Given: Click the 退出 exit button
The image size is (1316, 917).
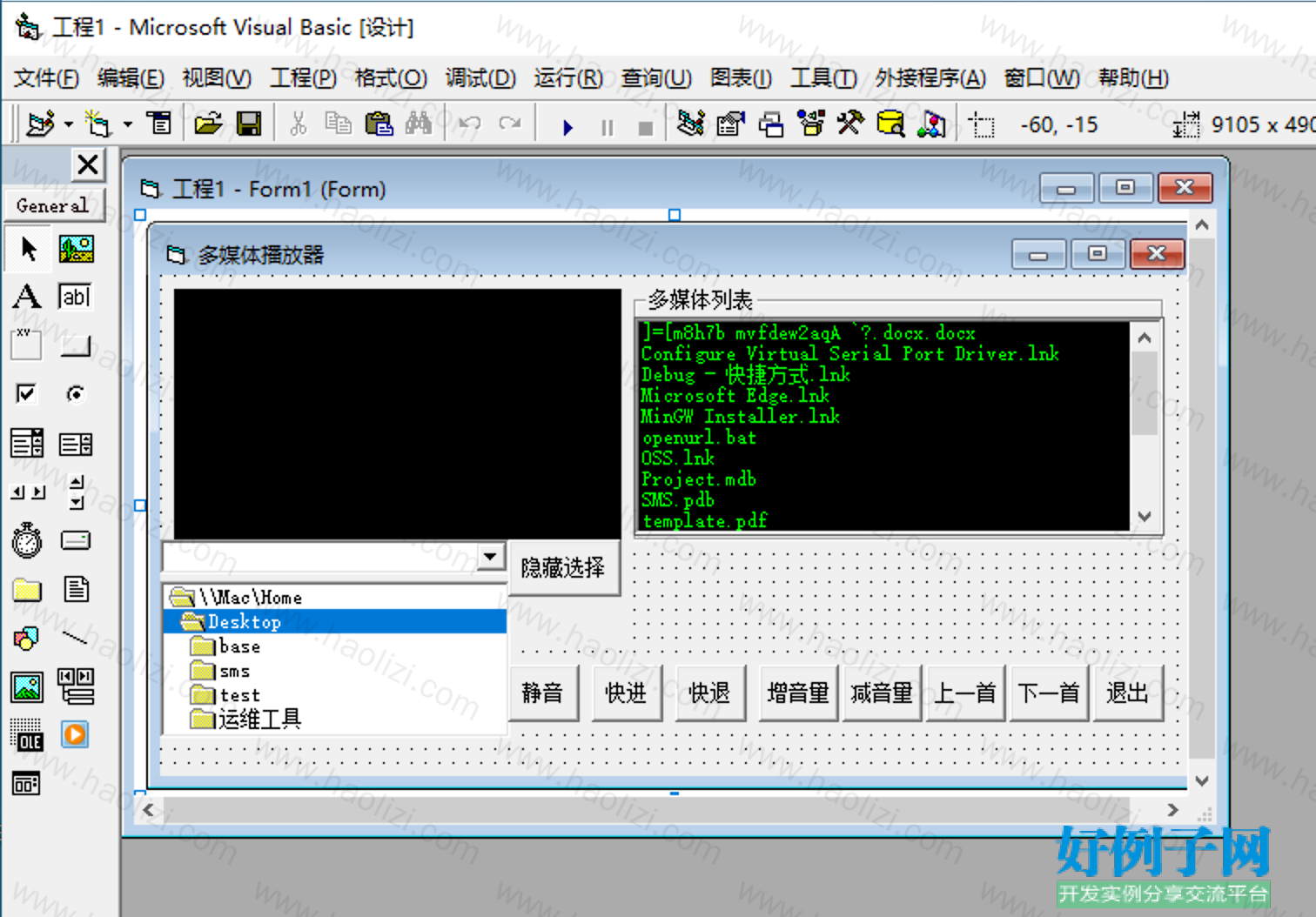Looking at the screenshot, I should point(1128,693).
